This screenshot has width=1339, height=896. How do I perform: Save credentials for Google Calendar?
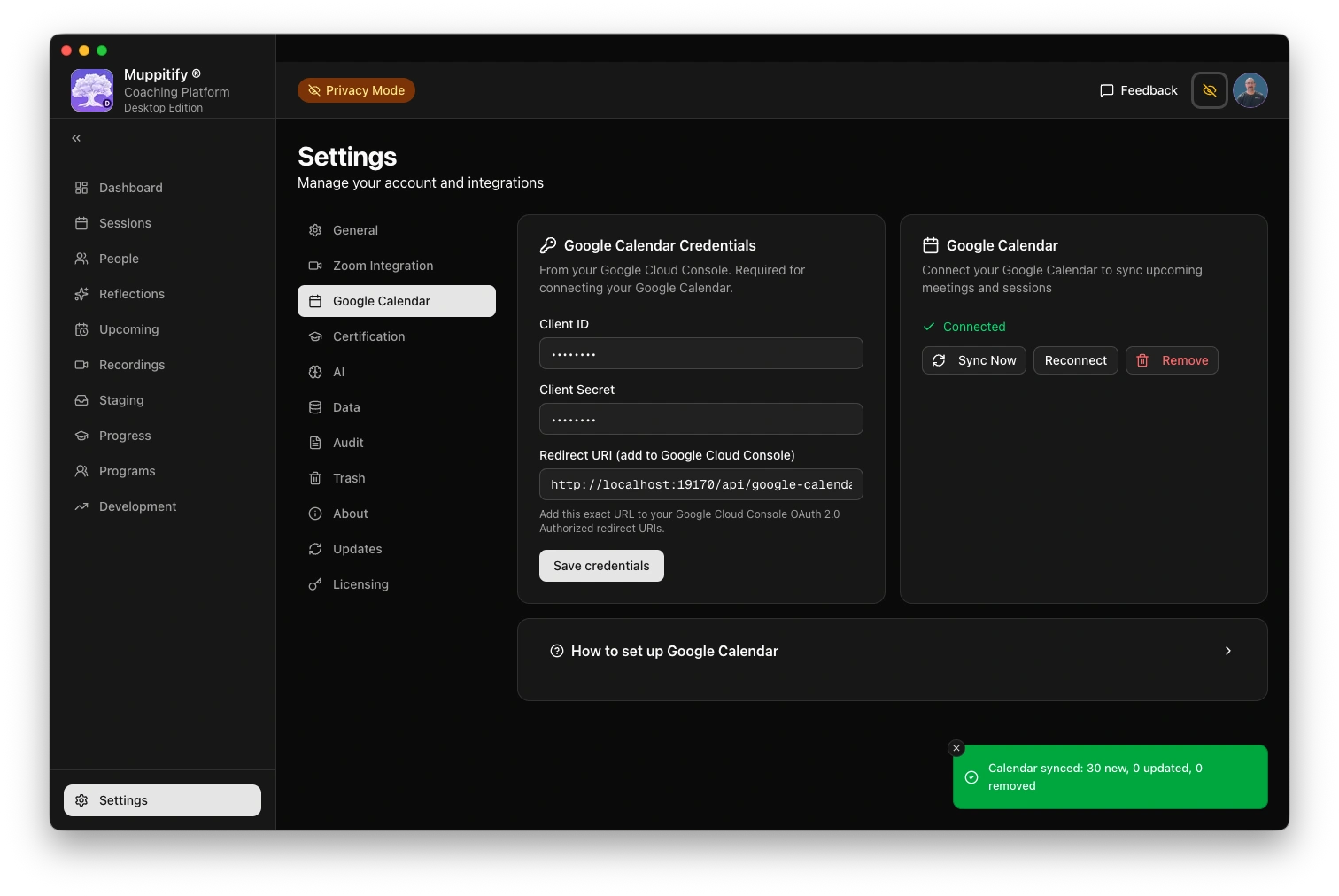click(x=601, y=566)
